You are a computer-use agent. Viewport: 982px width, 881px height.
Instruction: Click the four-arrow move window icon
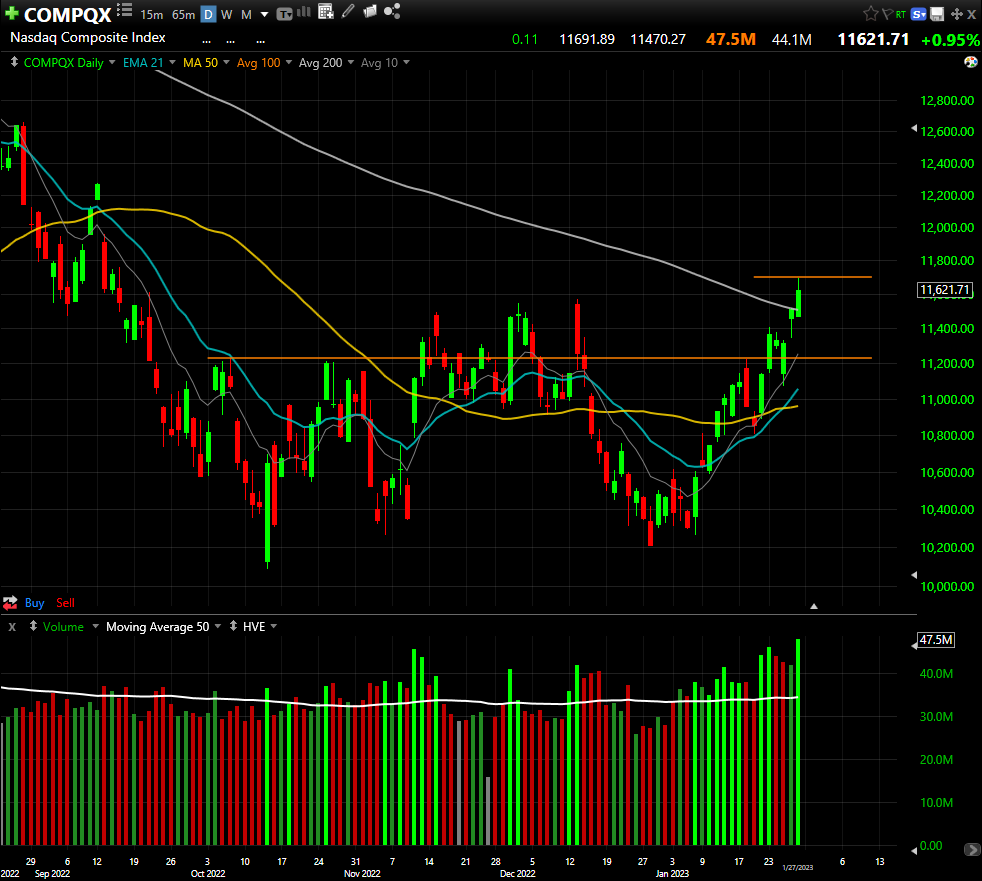click(x=956, y=14)
